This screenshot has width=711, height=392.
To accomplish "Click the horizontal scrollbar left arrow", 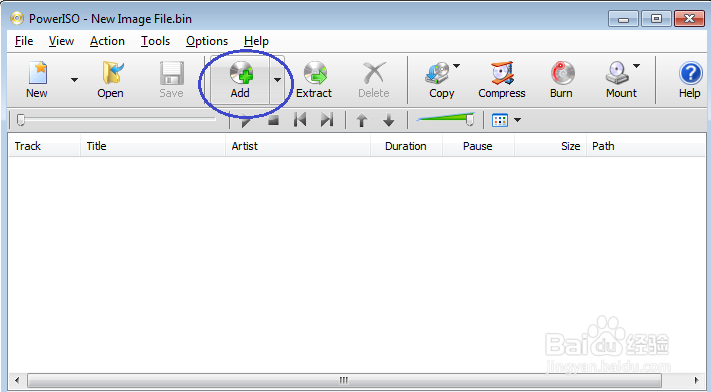I will tap(17, 380).
